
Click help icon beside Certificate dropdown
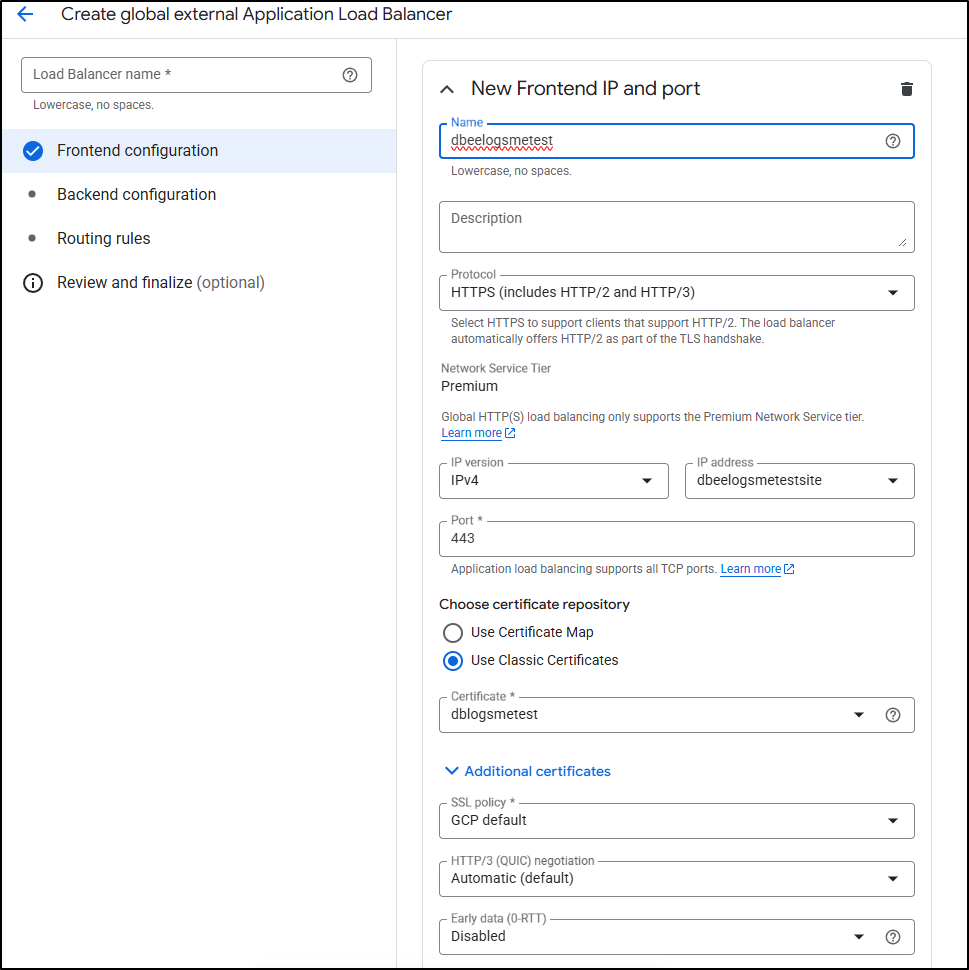tap(893, 715)
